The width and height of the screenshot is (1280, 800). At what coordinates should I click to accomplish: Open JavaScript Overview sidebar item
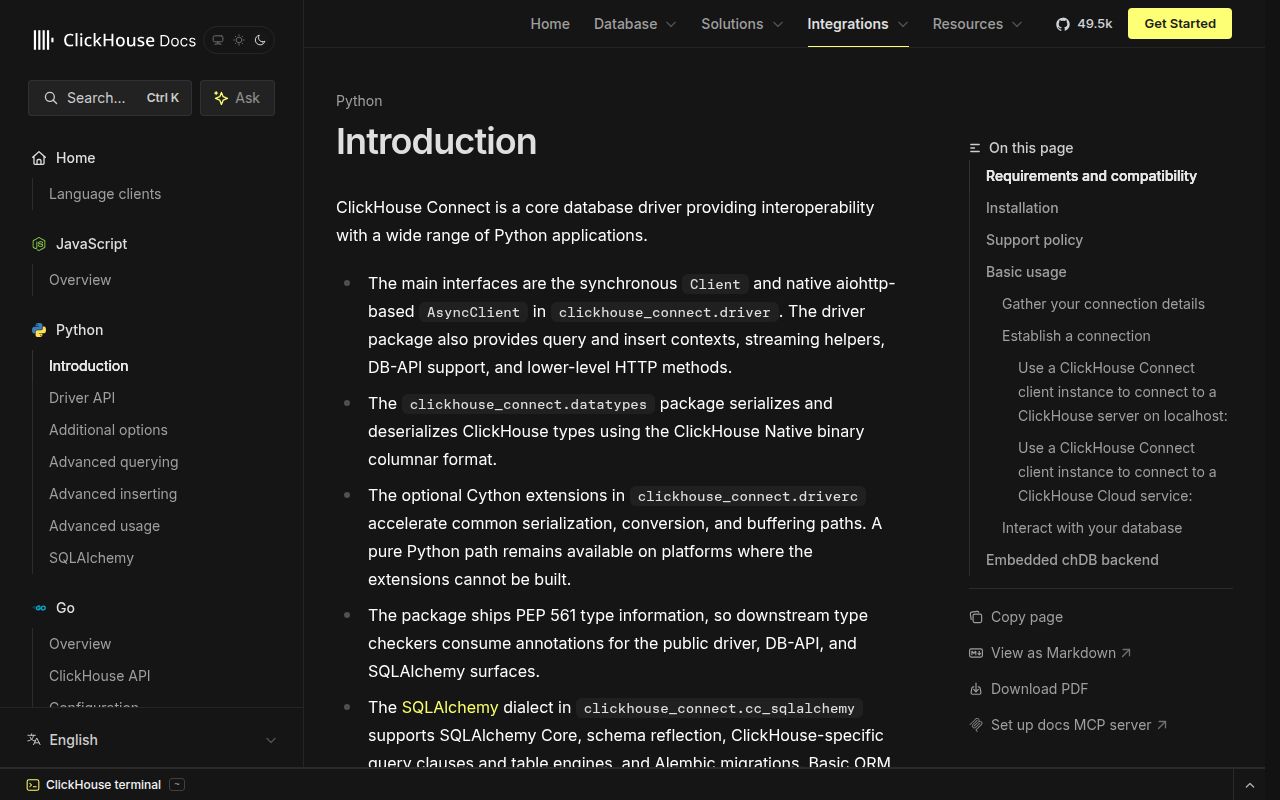click(x=80, y=280)
